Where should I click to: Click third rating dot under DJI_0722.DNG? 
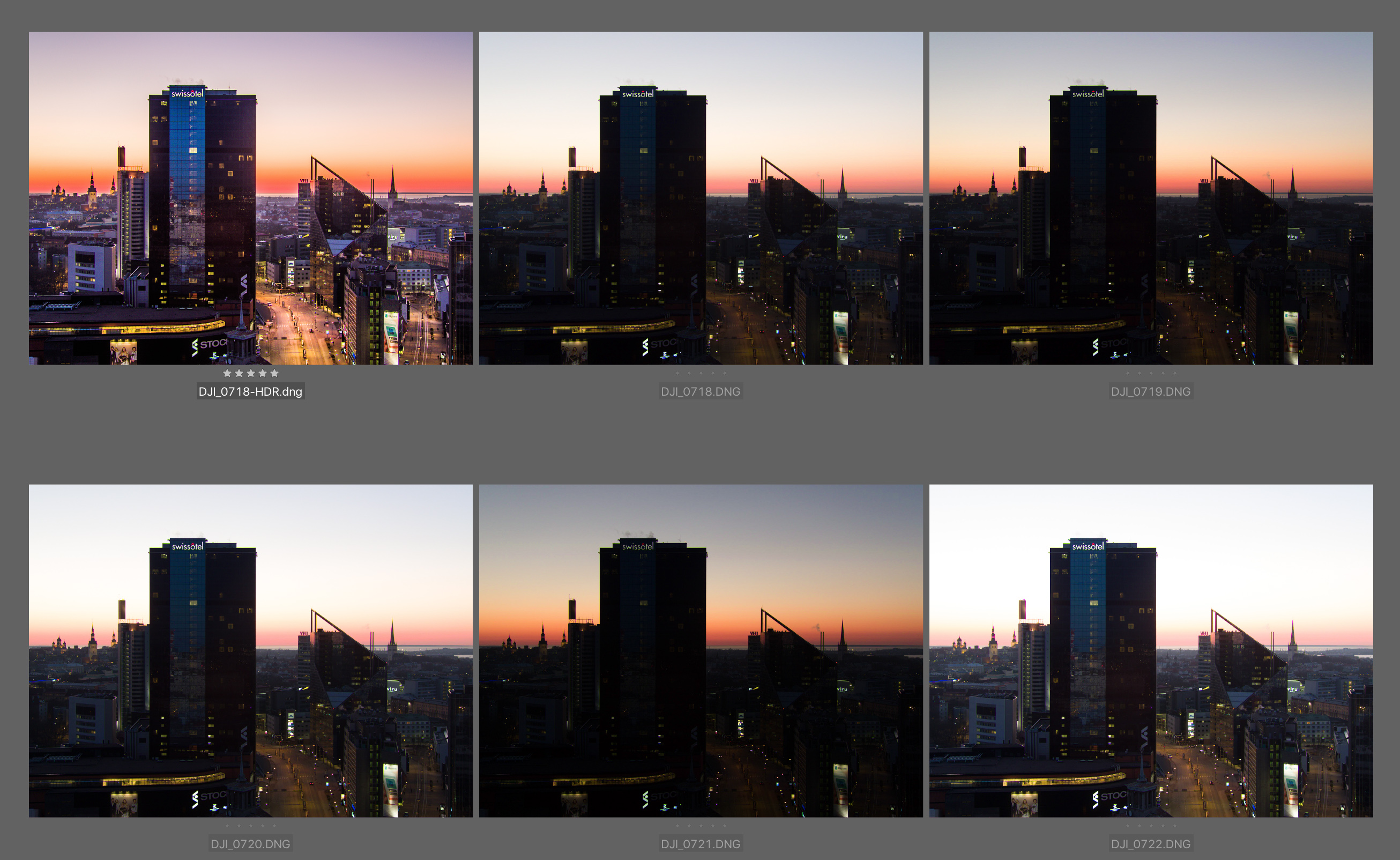point(1151,825)
